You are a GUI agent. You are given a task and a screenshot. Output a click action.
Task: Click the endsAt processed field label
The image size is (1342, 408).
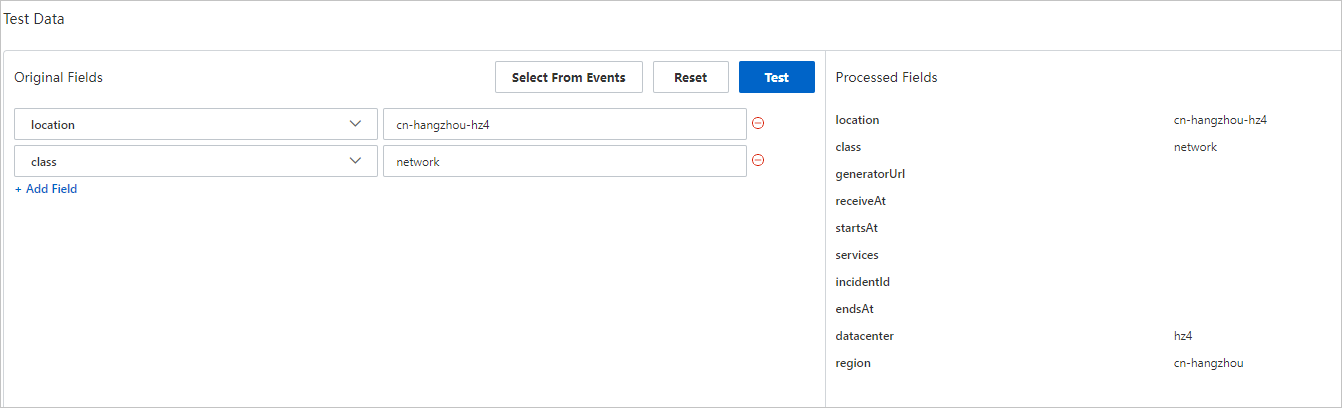[854, 309]
